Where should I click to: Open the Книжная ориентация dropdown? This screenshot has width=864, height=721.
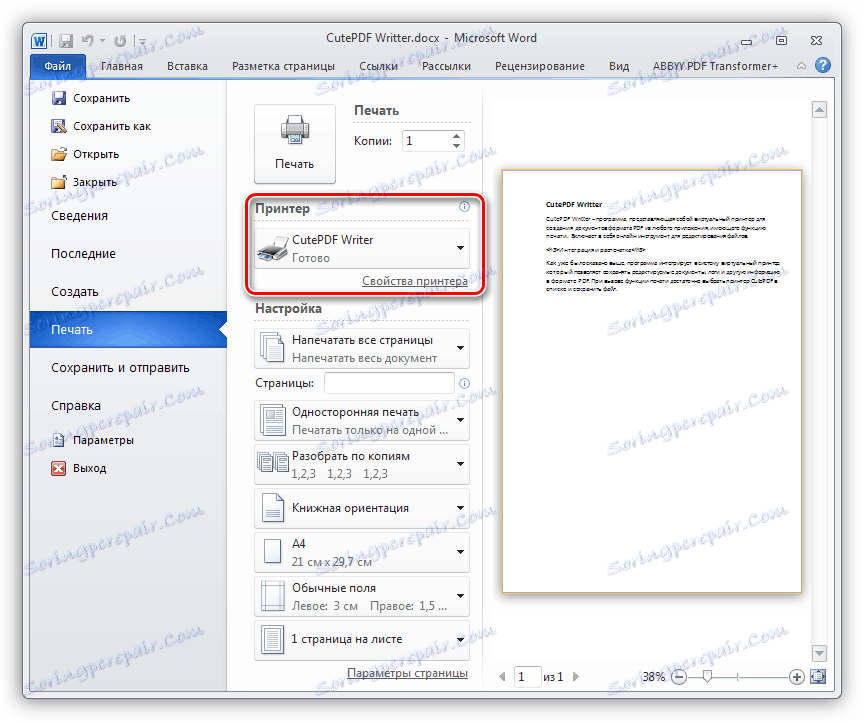coord(361,508)
